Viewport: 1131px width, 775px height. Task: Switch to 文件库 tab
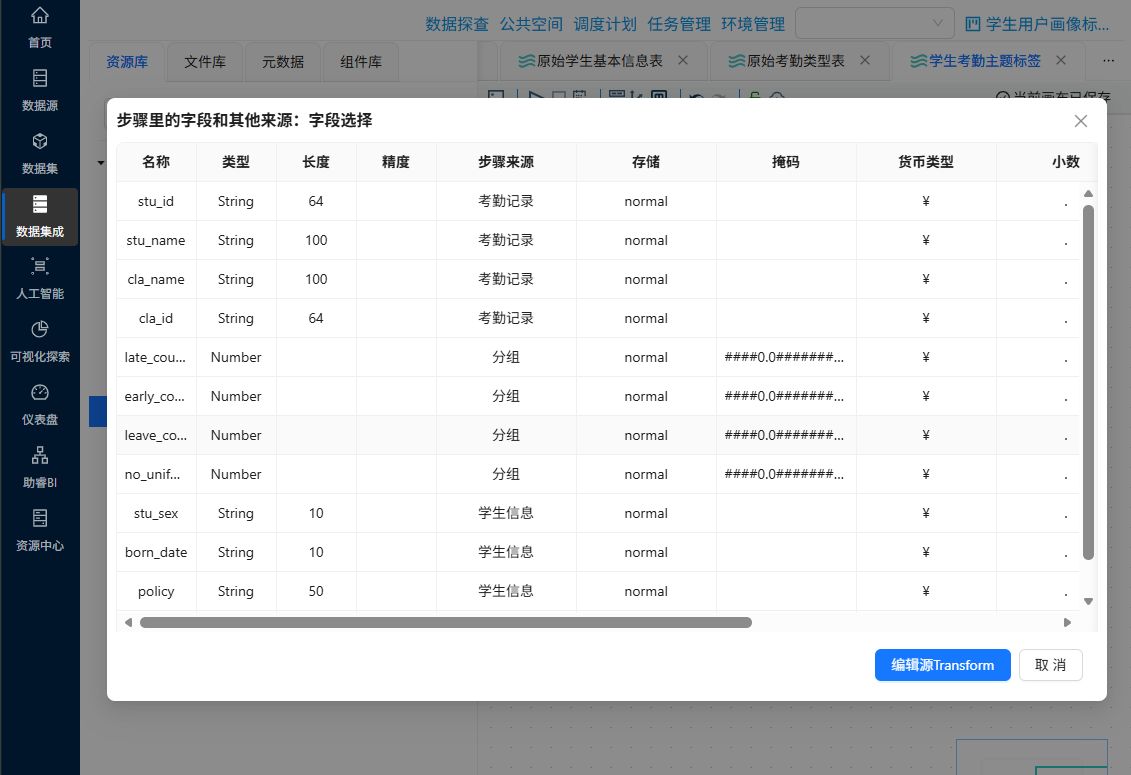click(205, 62)
